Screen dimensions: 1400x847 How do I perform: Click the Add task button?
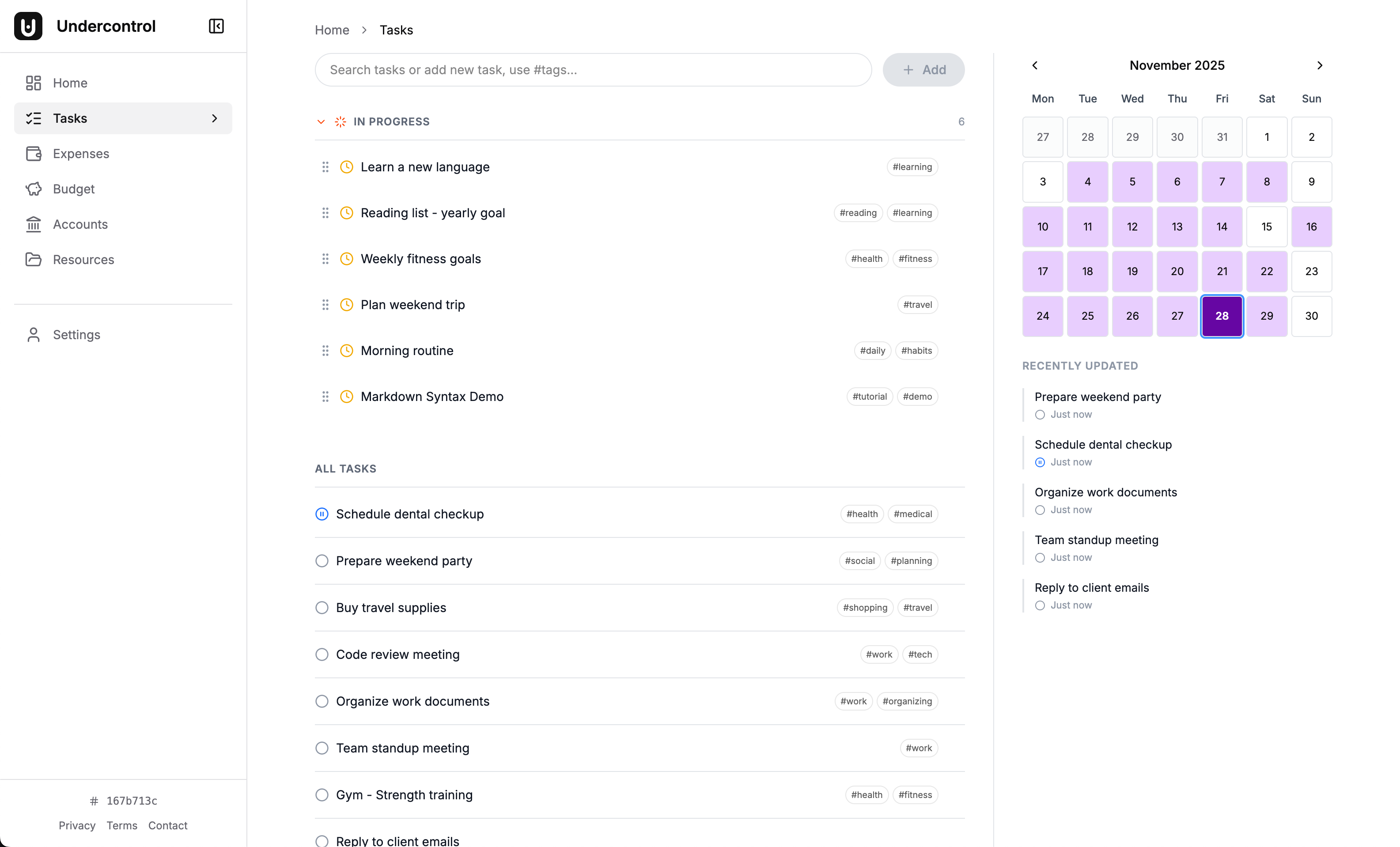click(923, 70)
